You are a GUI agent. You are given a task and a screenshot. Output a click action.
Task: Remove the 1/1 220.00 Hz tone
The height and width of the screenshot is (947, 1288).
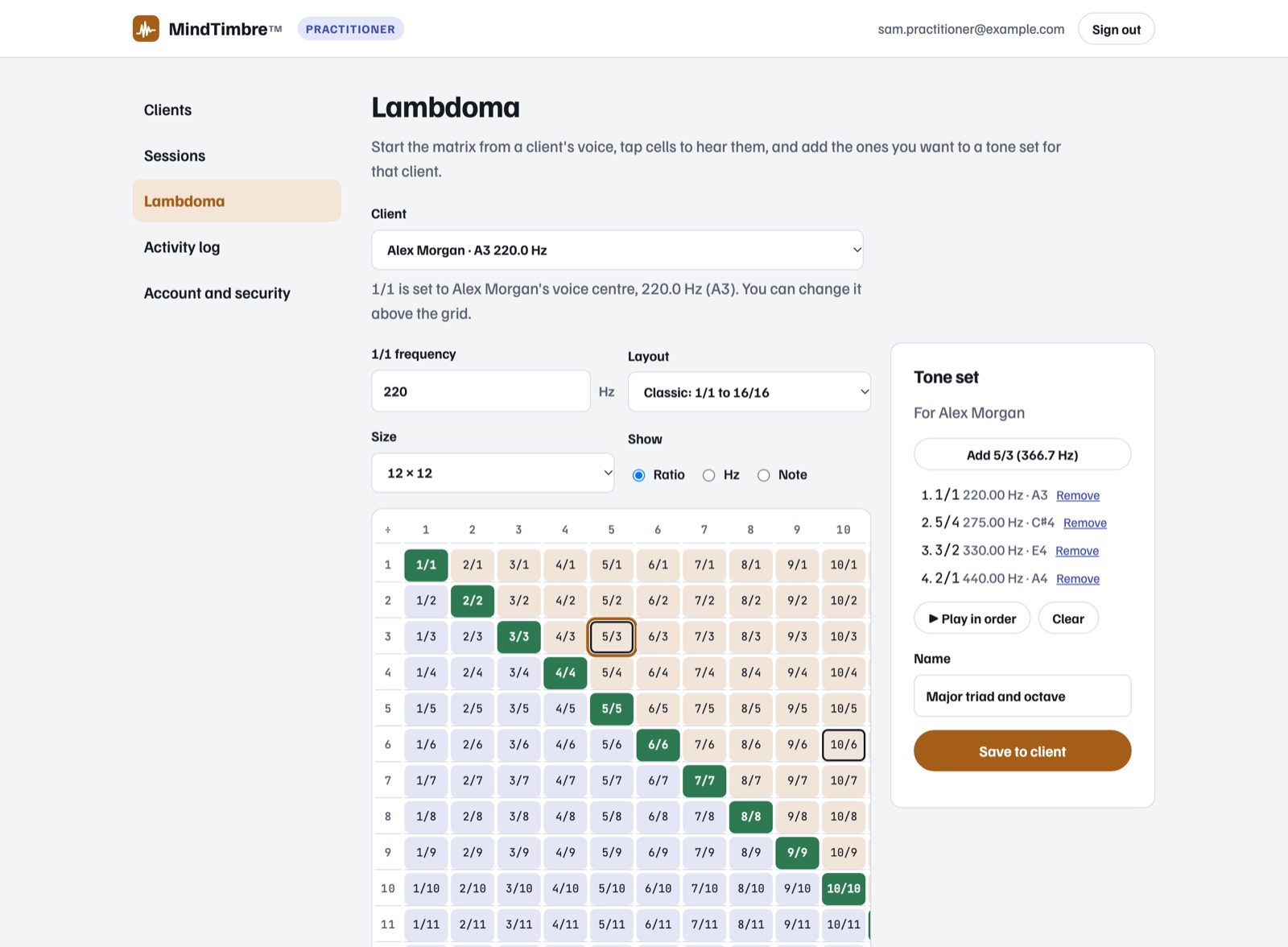[1078, 495]
